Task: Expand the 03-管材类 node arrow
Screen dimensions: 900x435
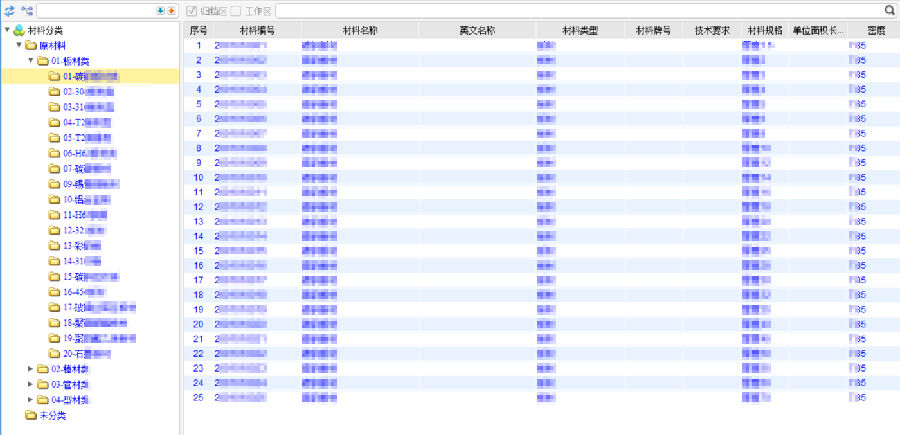Action: coord(30,384)
